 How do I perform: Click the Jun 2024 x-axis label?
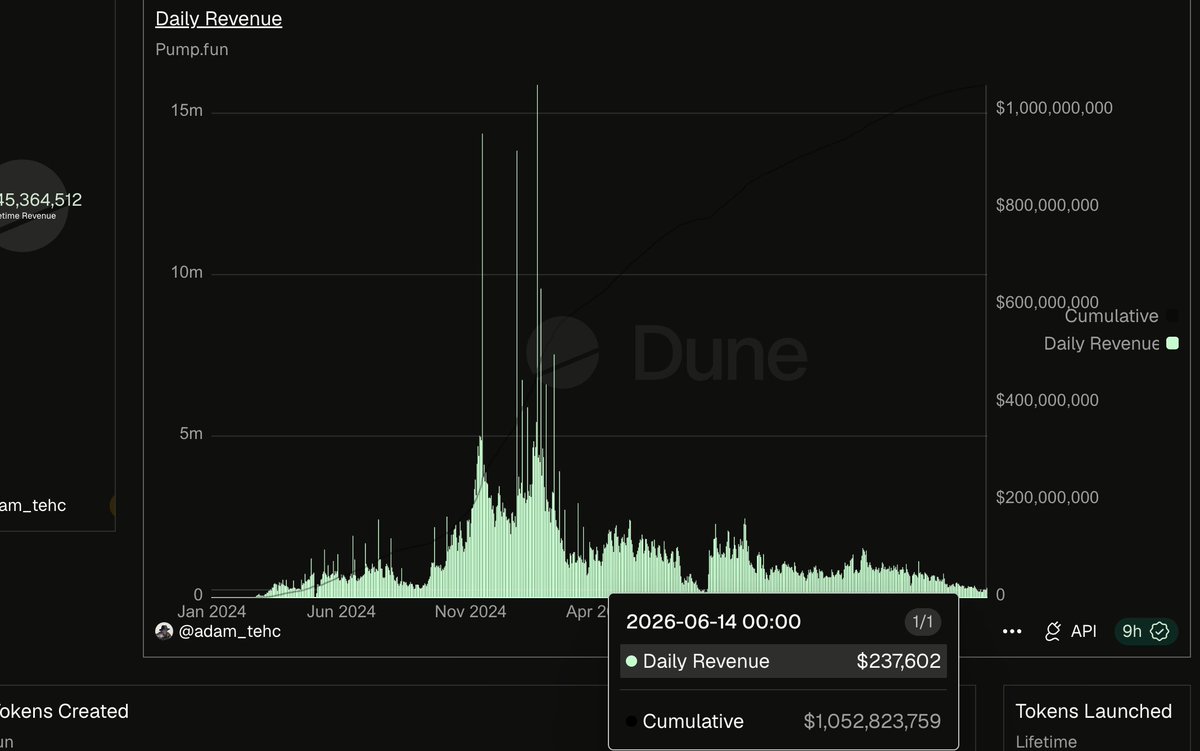[x=341, y=611]
